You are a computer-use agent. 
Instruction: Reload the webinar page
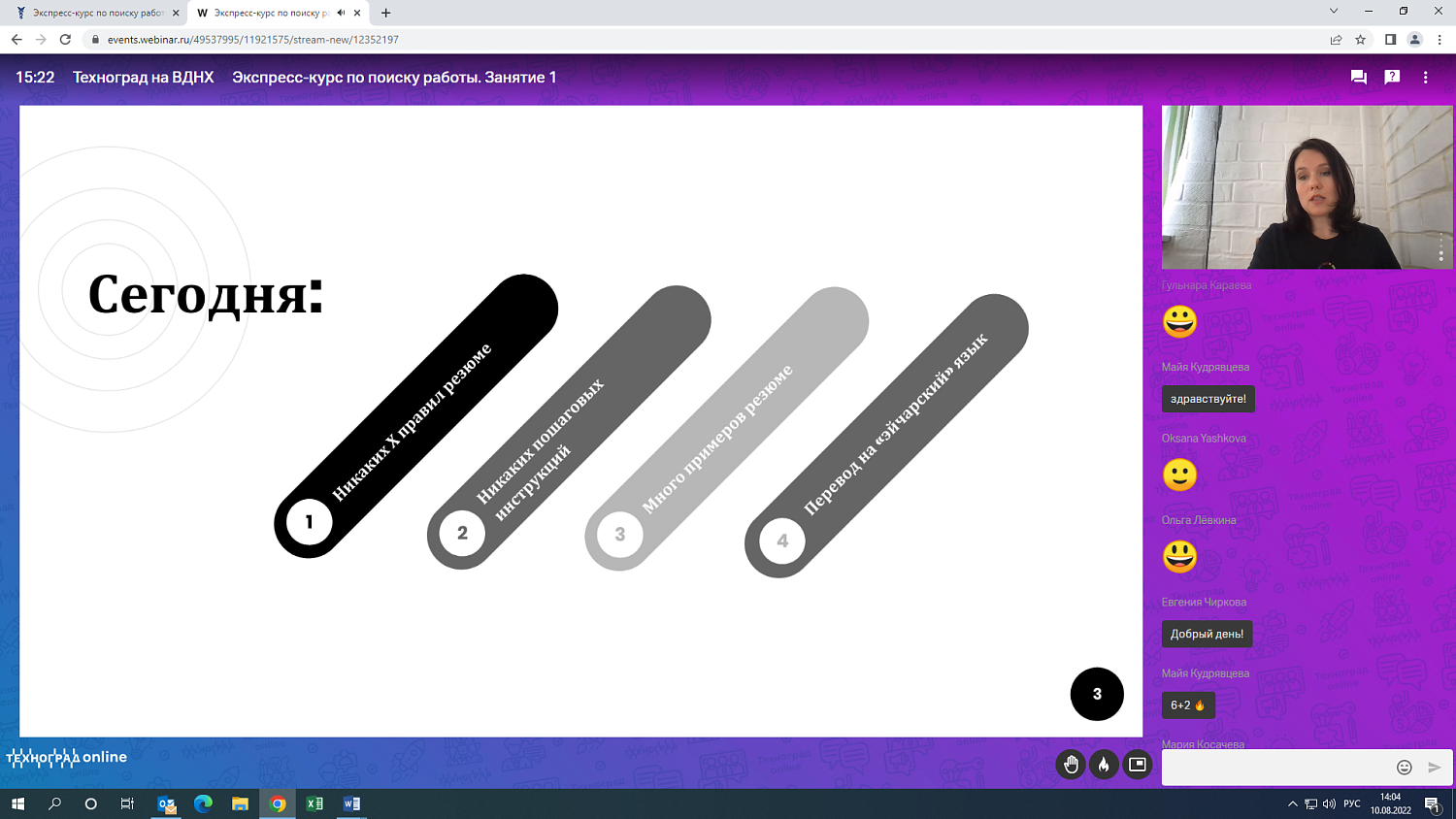tap(65, 40)
